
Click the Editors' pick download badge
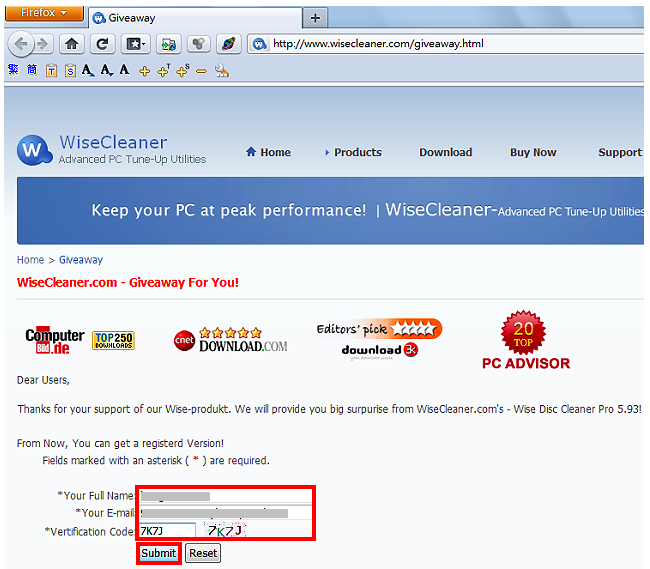(x=378, y=339)
